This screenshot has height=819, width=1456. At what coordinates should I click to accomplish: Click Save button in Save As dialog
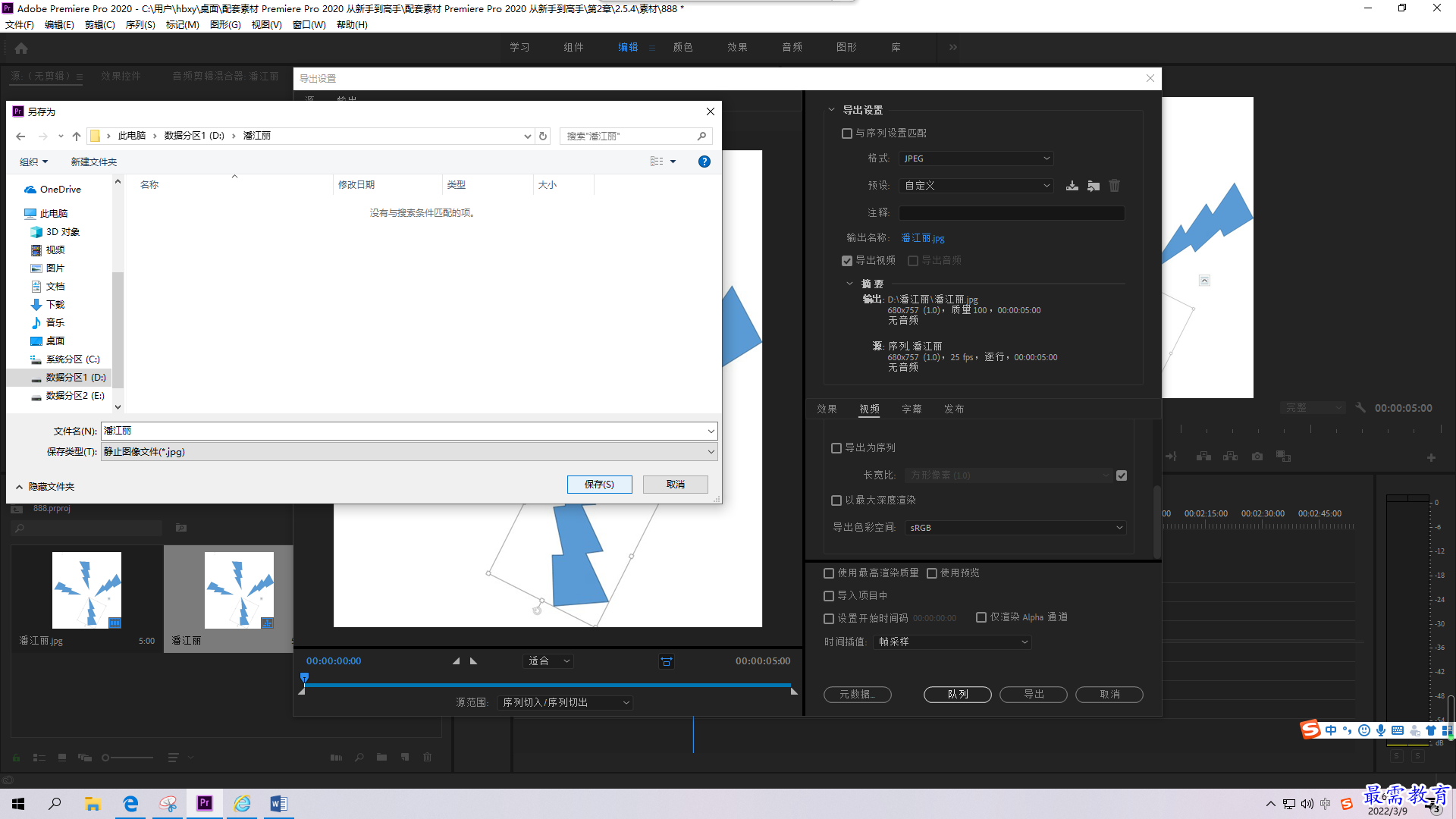[599, 485]
